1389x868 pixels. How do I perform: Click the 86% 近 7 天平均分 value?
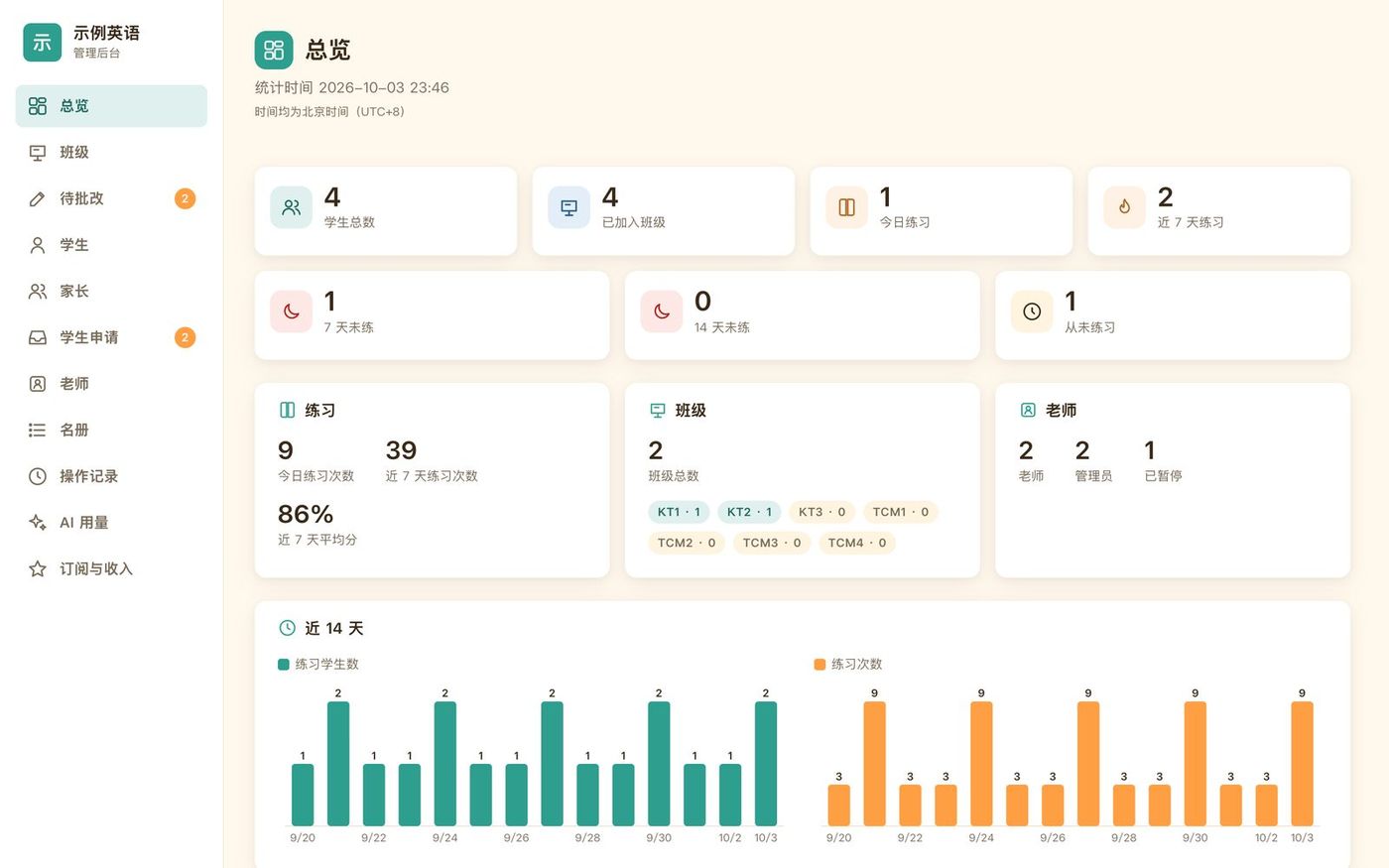pos(306,514)
